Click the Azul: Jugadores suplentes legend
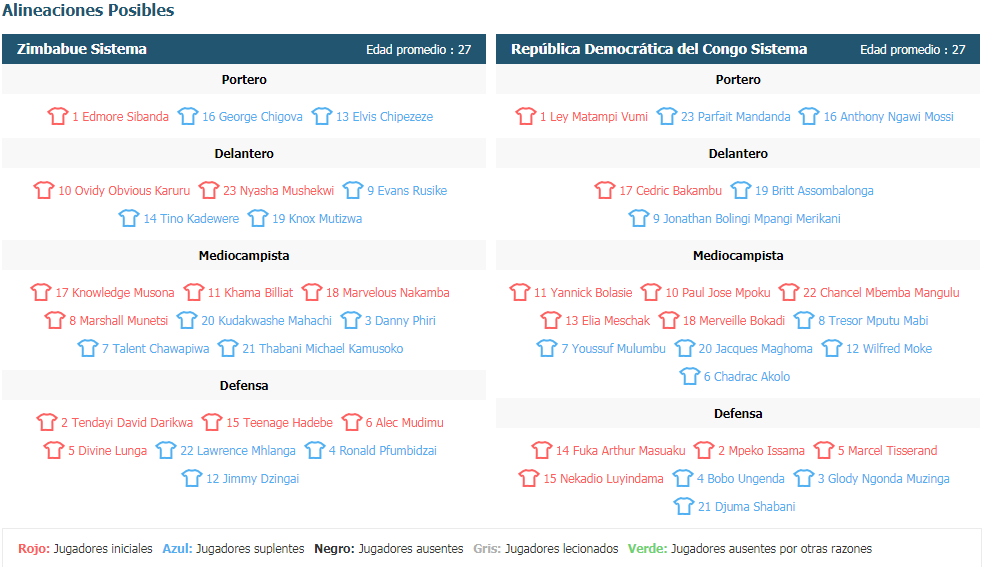 pyautogui.click(x=233, y=549)
